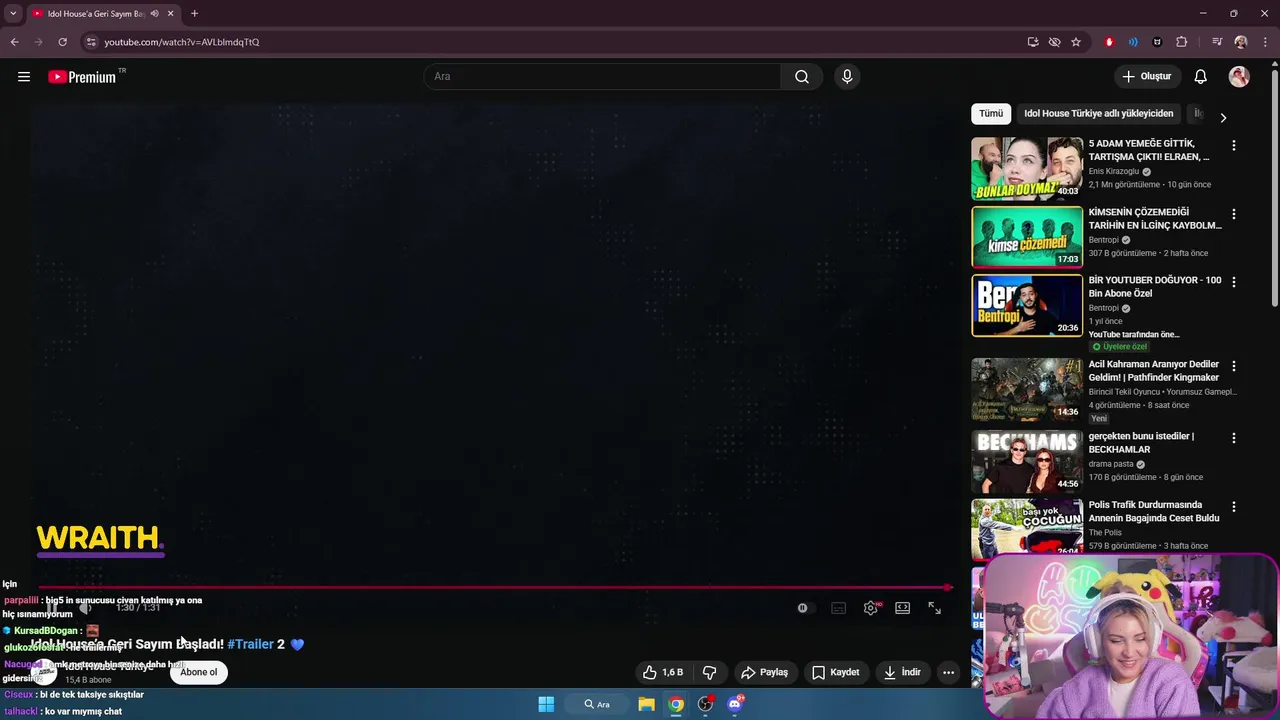Image resolution: width=1280 pixels, height=720 pixels.
Task: Open the red hand adblock extension
Action: pos(1109,42)
